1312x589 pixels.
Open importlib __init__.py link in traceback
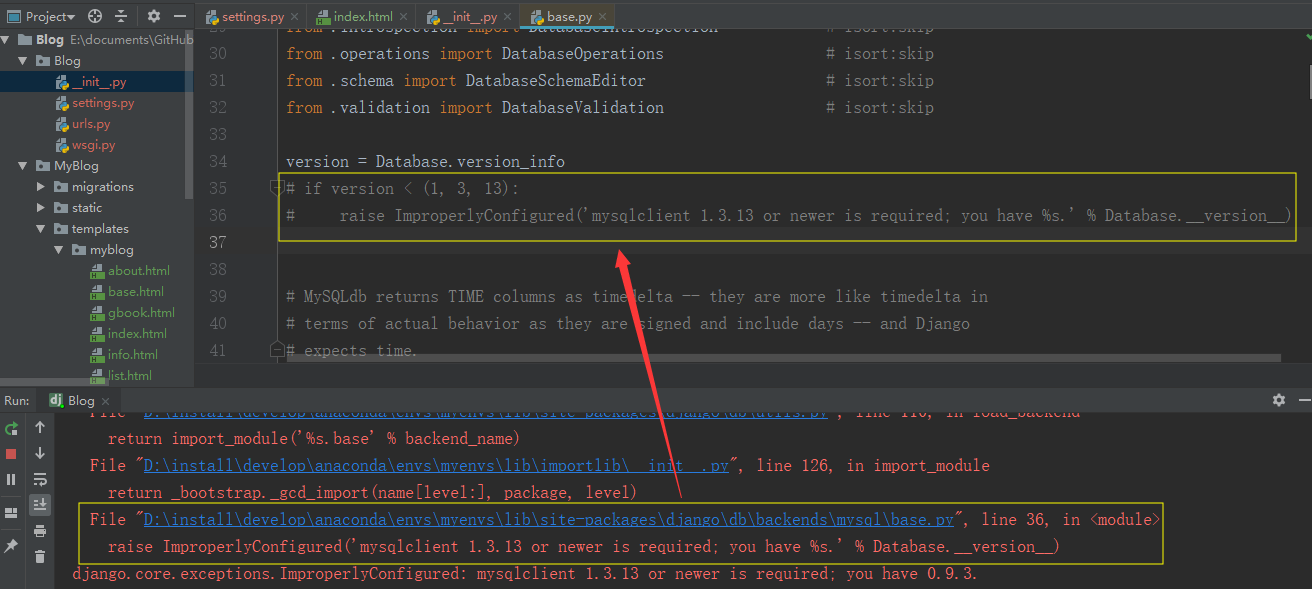coord(437,466)
